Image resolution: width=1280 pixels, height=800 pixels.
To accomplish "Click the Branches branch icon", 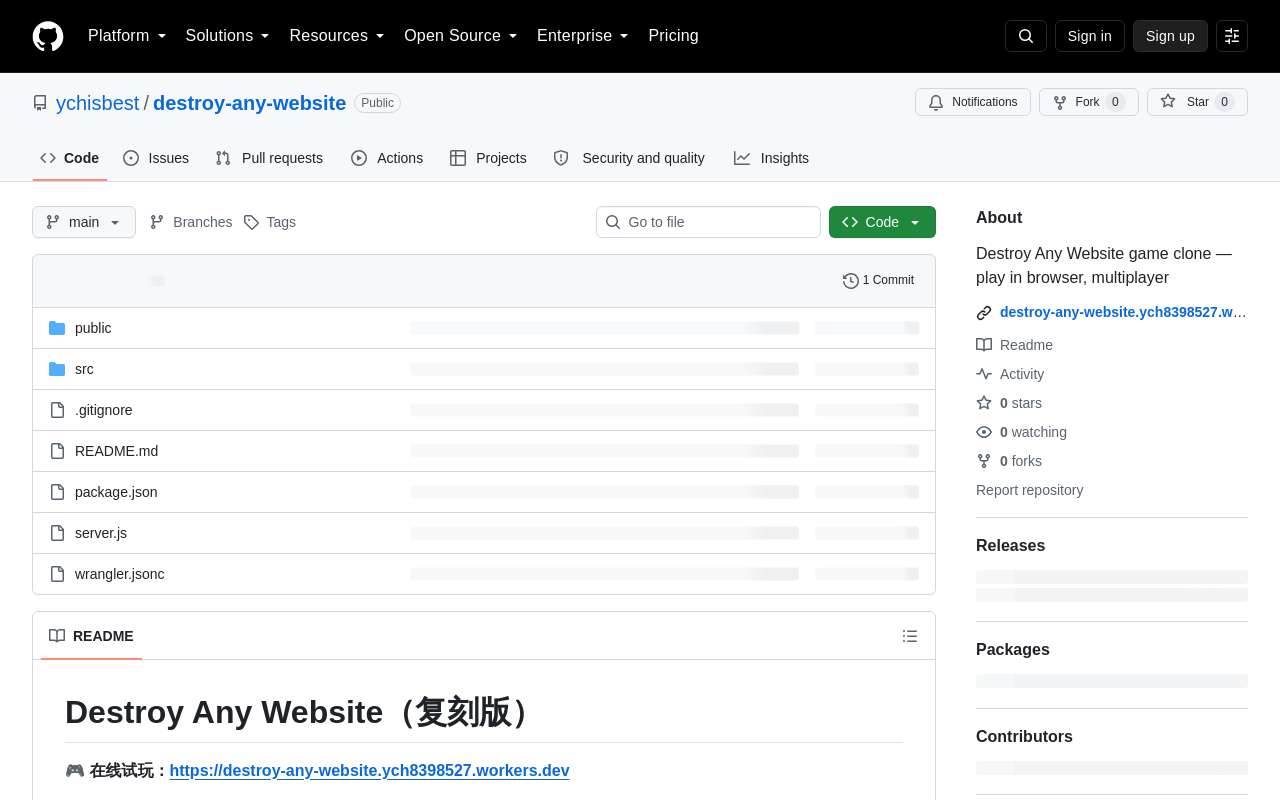I will tap(157, 222).
